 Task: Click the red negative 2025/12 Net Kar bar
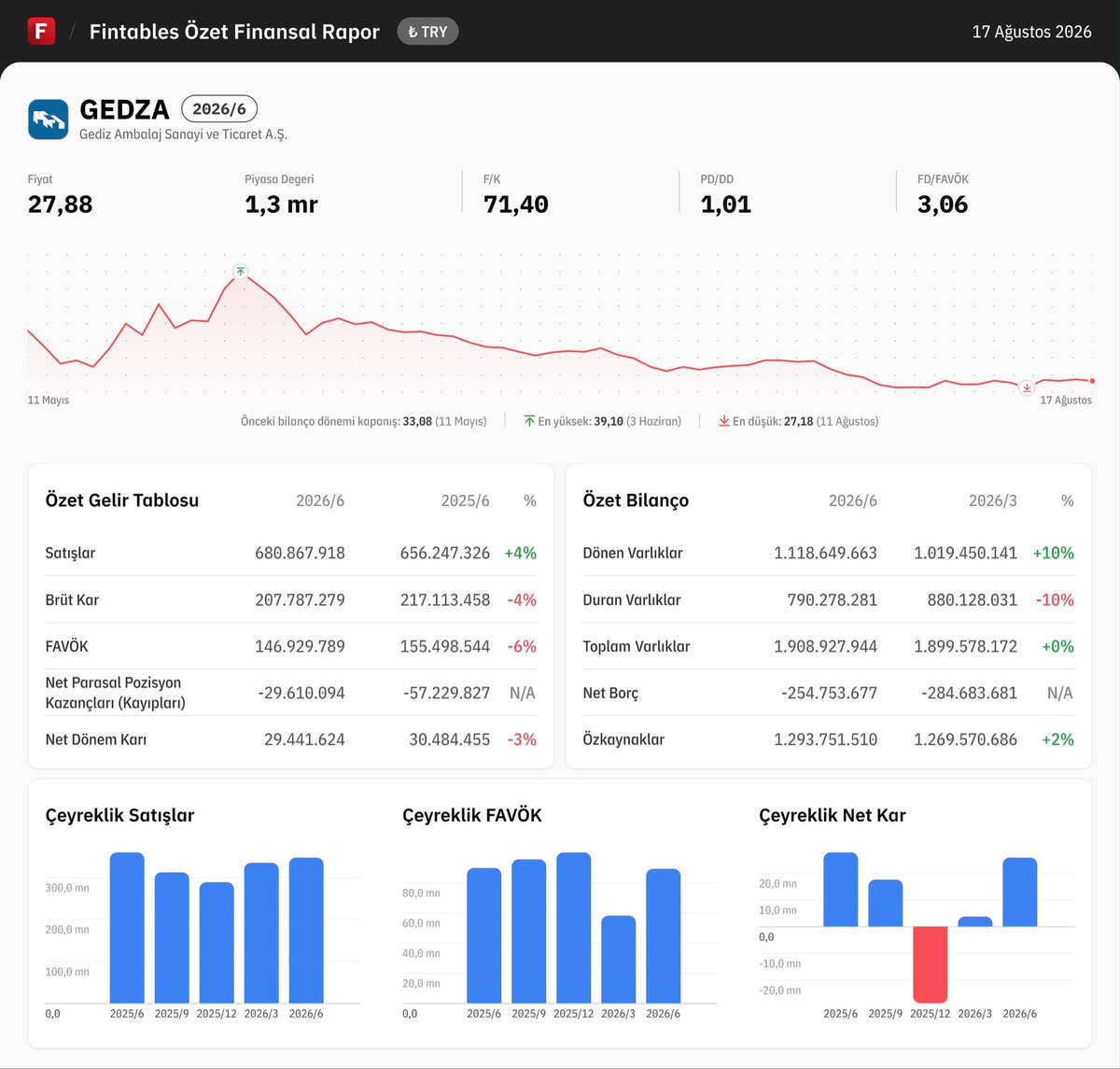(931, 964)
